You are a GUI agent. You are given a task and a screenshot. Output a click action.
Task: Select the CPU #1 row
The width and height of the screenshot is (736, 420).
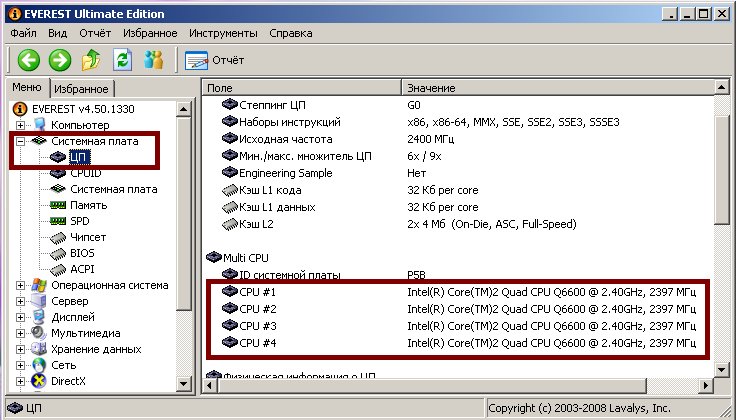click(460, 292)
